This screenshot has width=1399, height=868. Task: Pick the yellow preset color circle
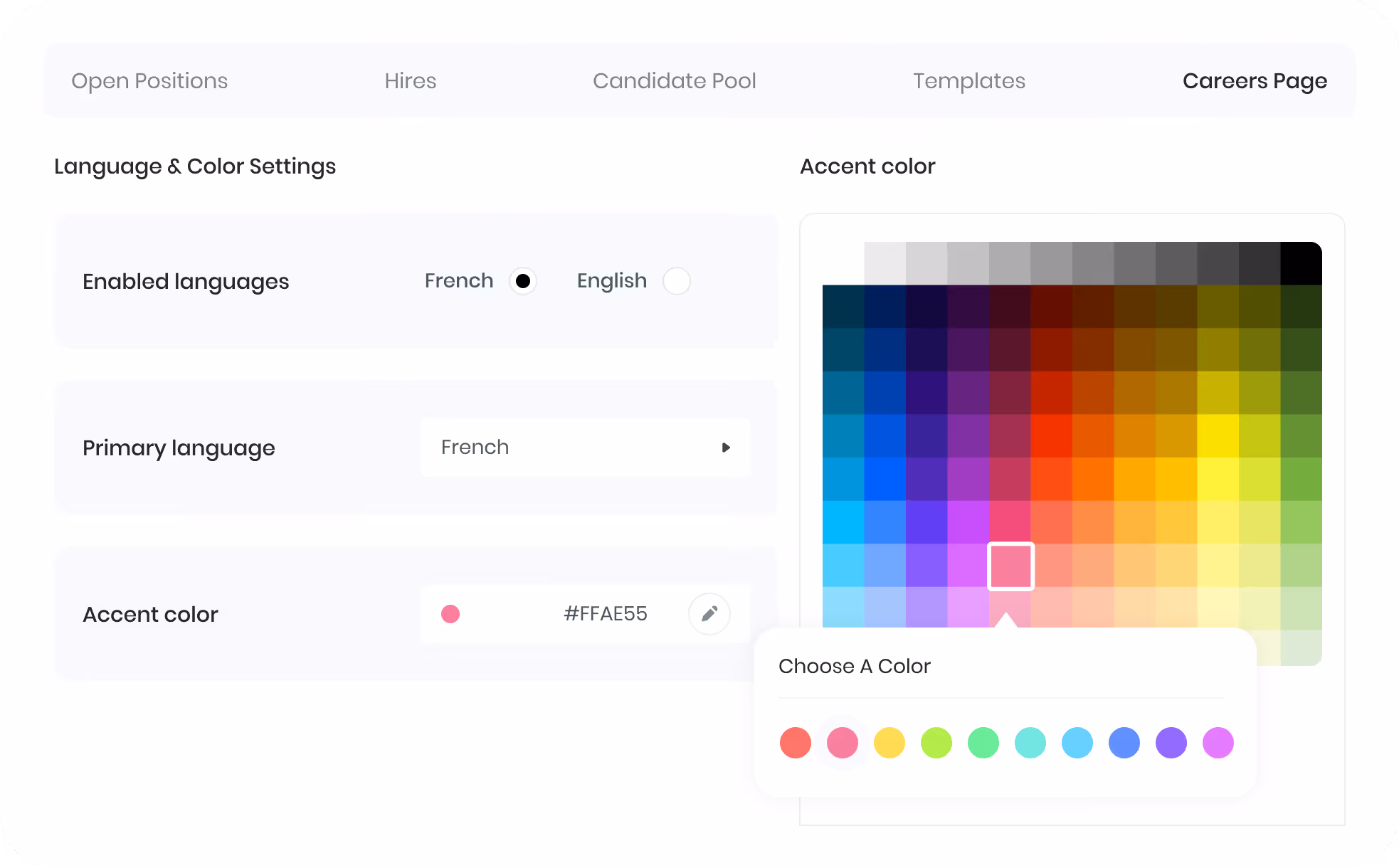889,743
